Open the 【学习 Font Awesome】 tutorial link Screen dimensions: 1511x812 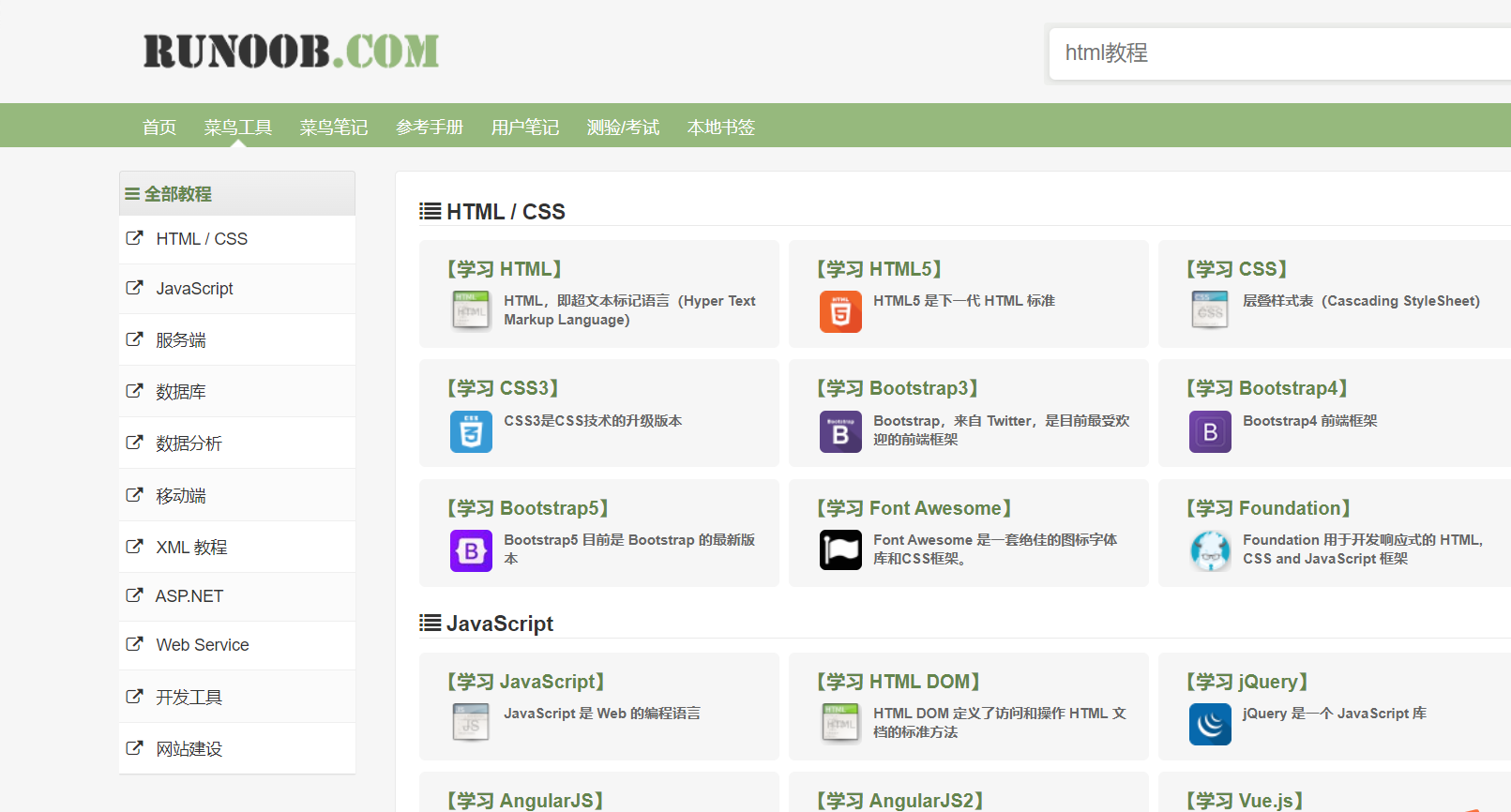(914, 508)
